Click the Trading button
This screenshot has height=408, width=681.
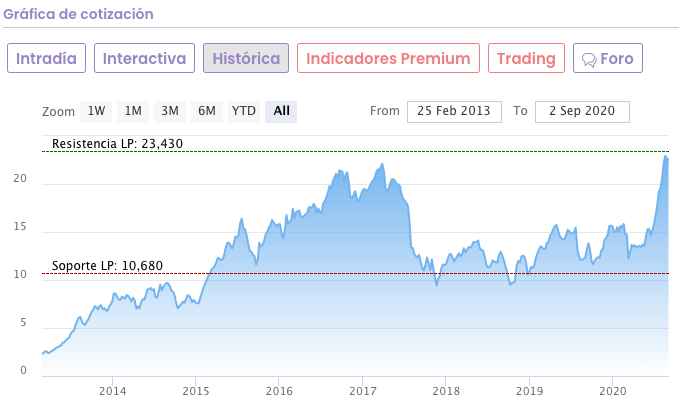click(526, 58)
